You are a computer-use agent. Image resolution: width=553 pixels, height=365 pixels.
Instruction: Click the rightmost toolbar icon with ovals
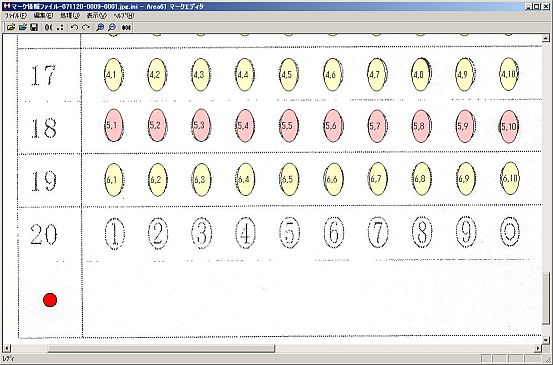point(126,27)
